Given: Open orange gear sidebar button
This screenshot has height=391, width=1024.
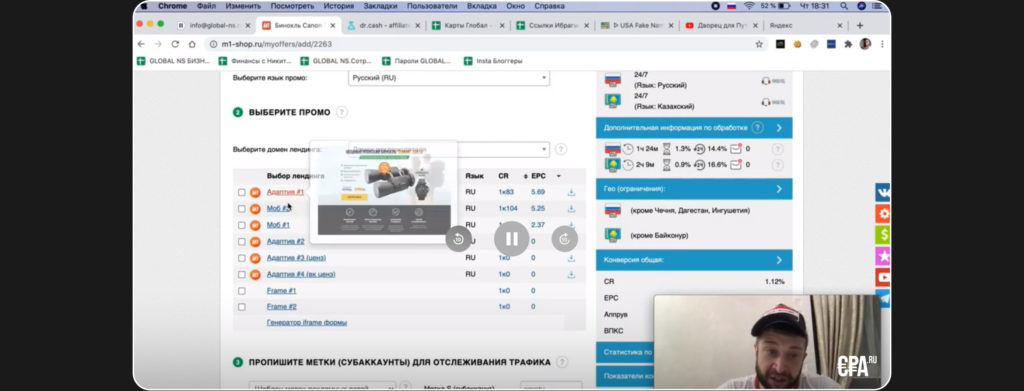Looking at the screenshot, I should point(883,213).
